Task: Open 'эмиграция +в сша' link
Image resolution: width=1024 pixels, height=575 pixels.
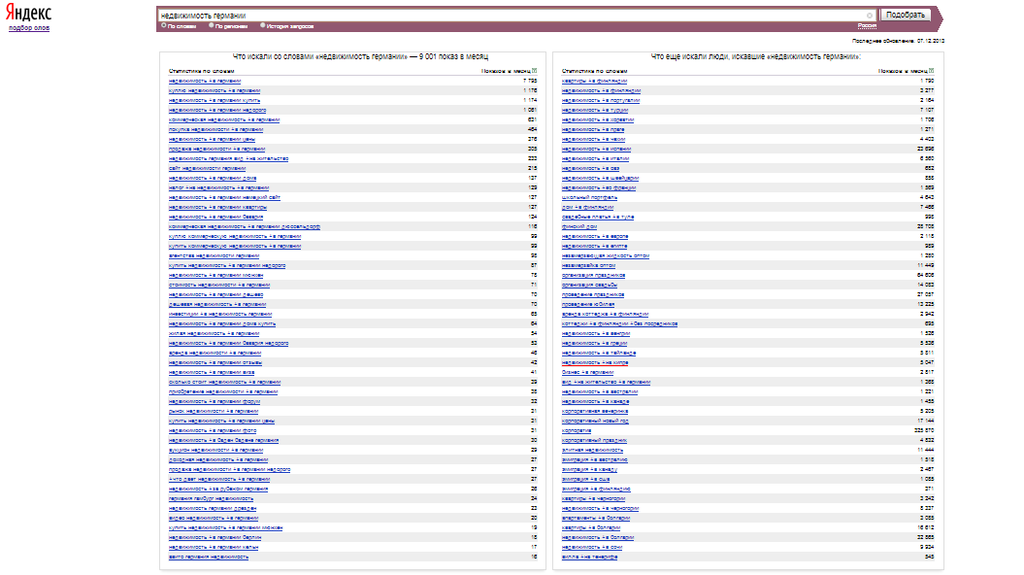Action: coord(586,479)
